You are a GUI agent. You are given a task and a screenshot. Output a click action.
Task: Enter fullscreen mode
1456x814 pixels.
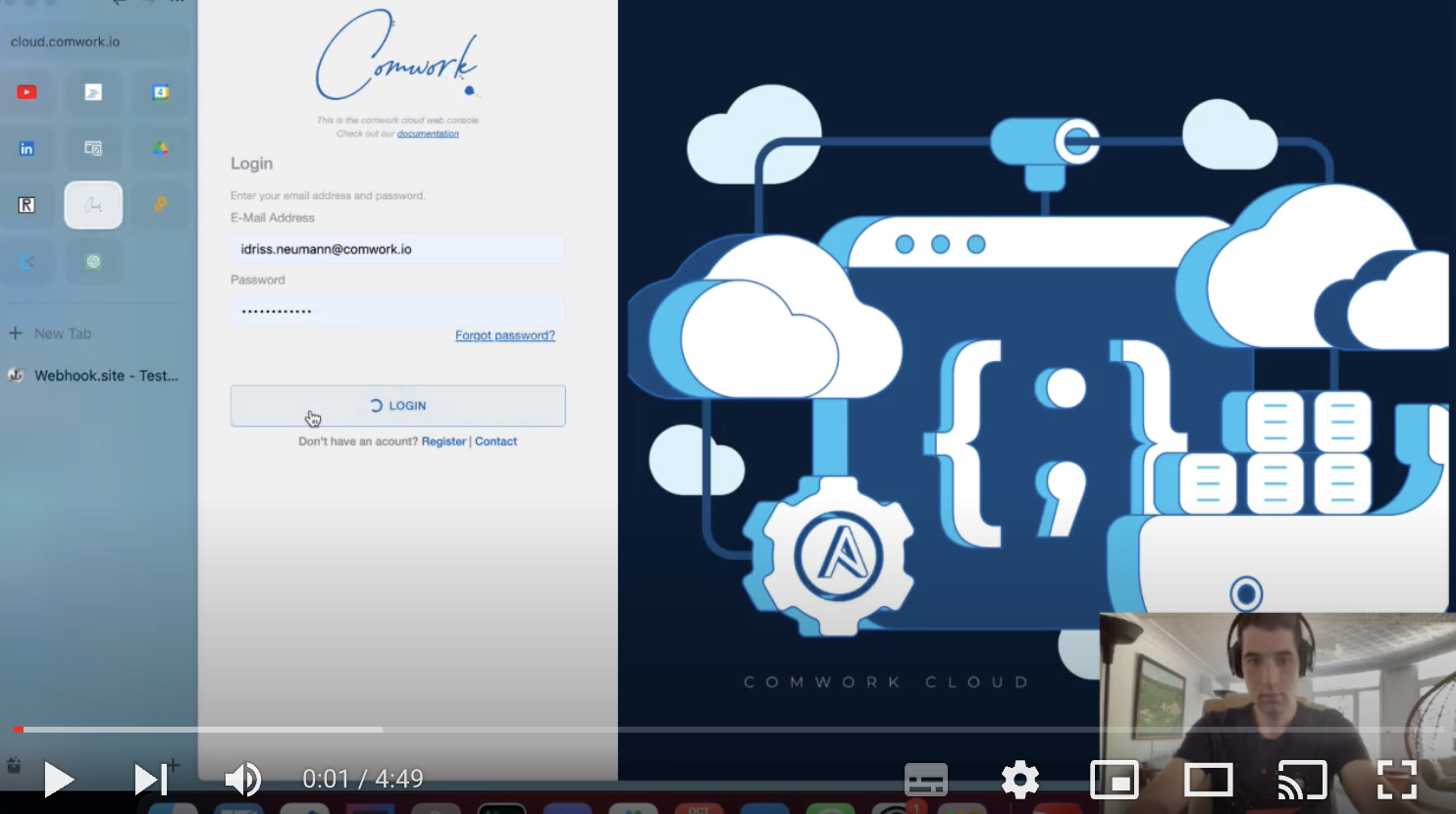pos(1397,780)
